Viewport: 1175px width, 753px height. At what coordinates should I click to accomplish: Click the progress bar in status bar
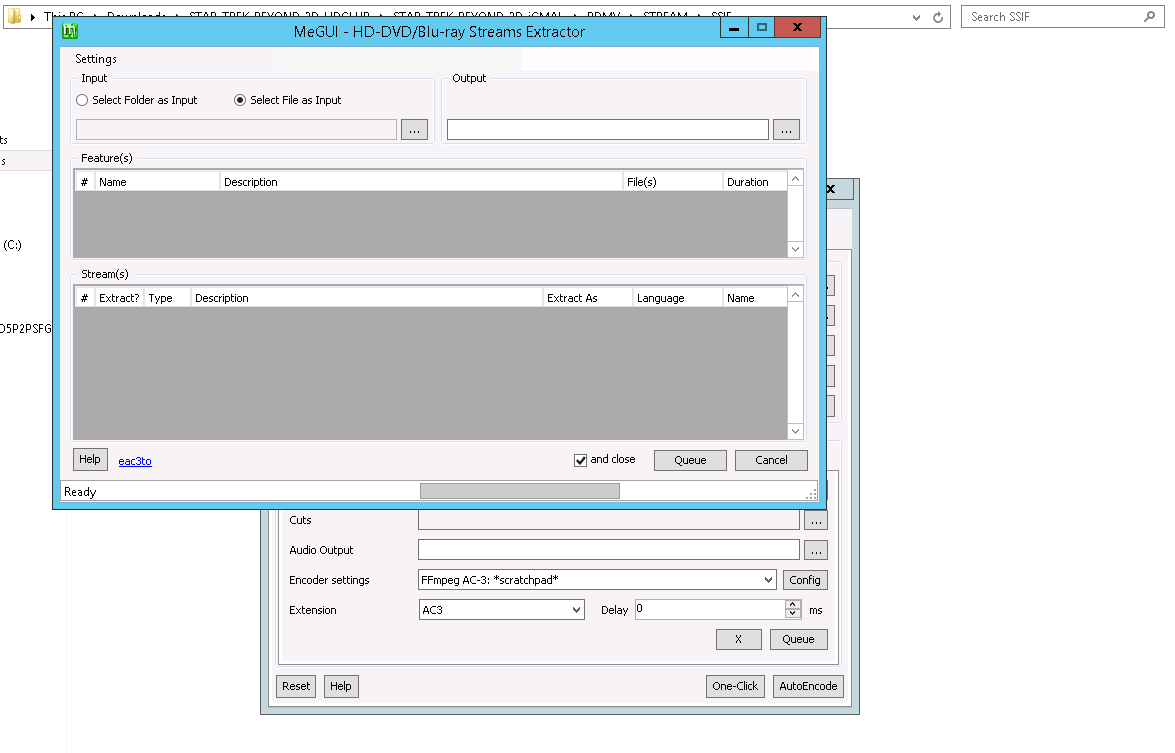[x=520, y=491]
